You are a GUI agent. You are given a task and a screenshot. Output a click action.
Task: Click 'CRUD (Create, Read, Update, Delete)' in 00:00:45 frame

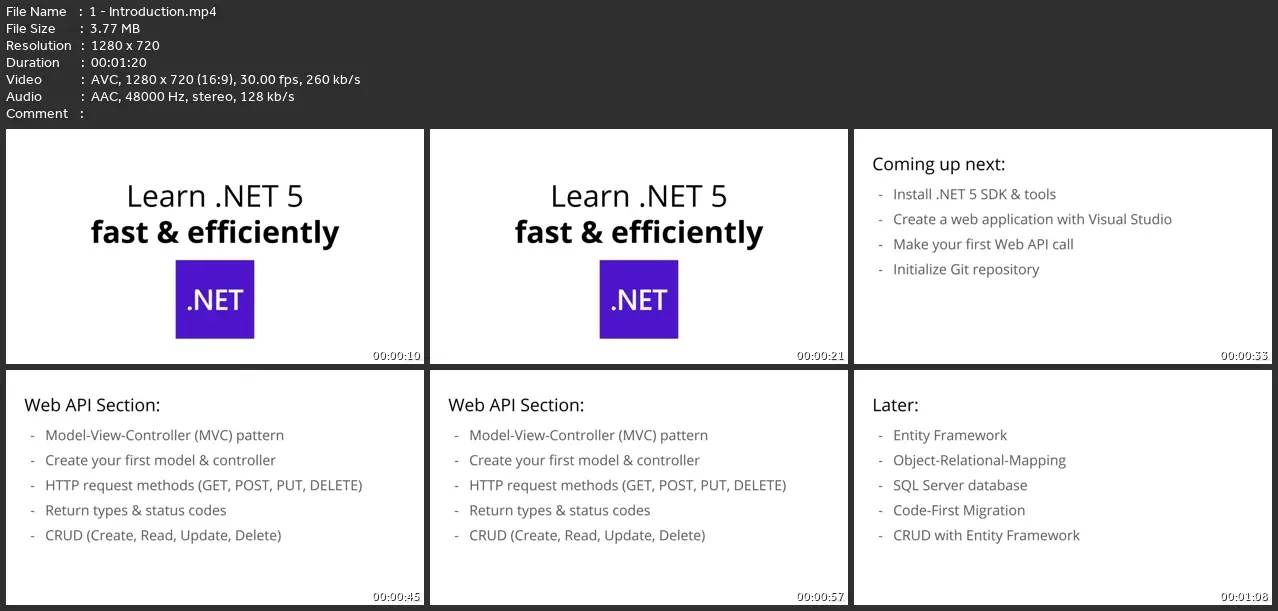(163, 535)
